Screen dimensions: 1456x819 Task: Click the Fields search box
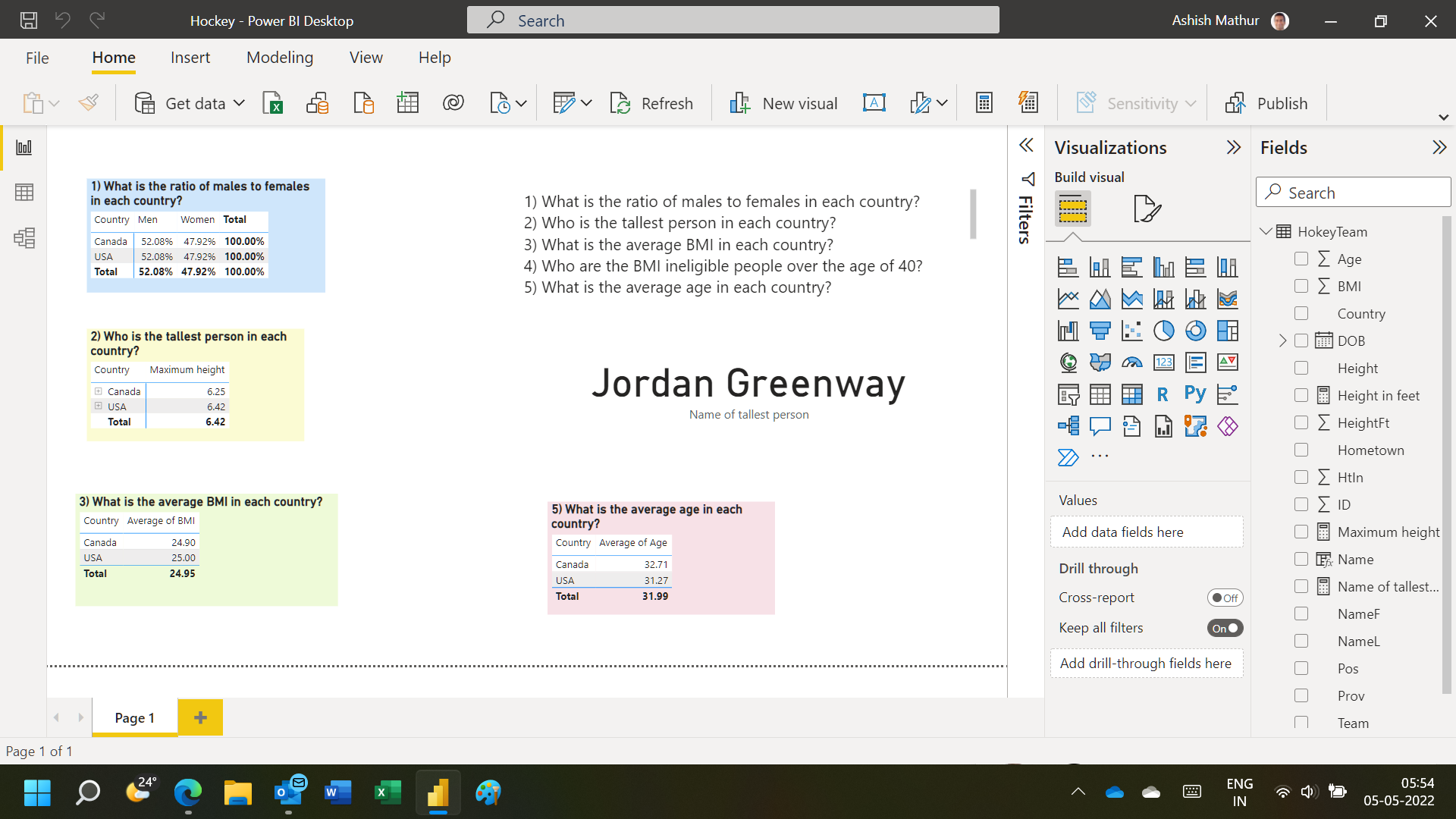coord(1353,193)
